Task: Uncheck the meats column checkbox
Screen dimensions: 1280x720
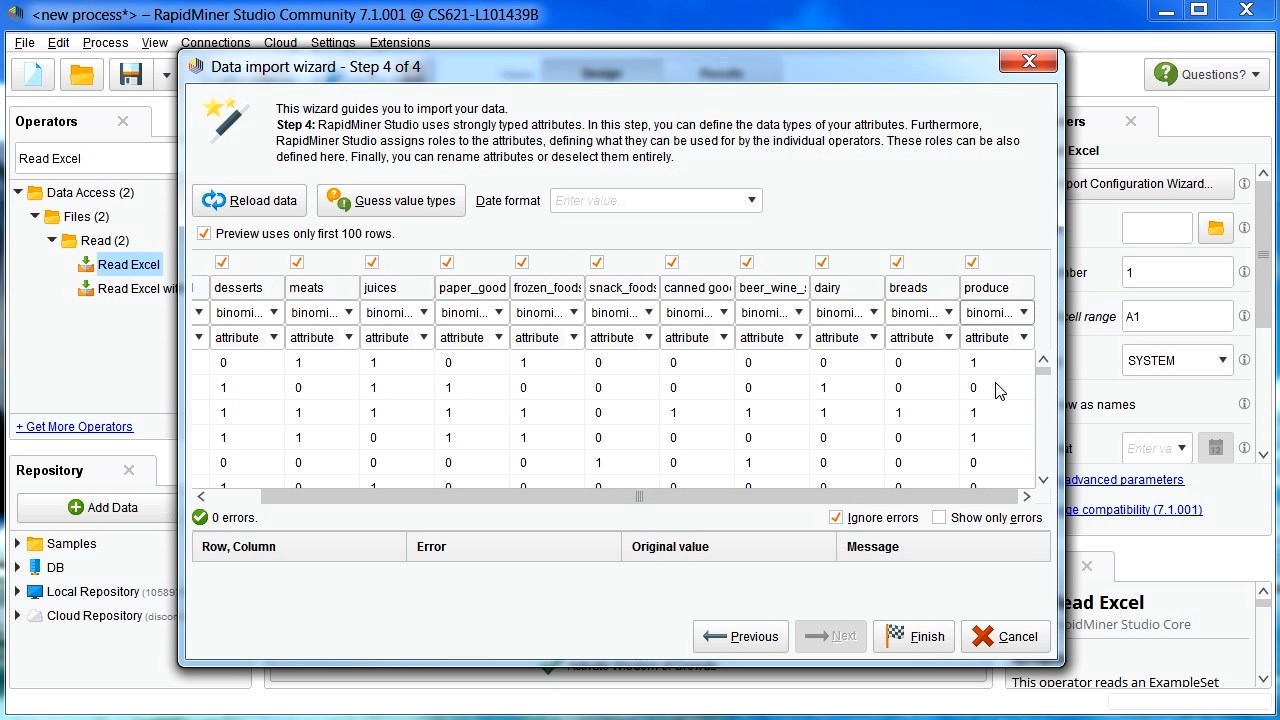Action: pyautogui.click(x=297, y=262)
